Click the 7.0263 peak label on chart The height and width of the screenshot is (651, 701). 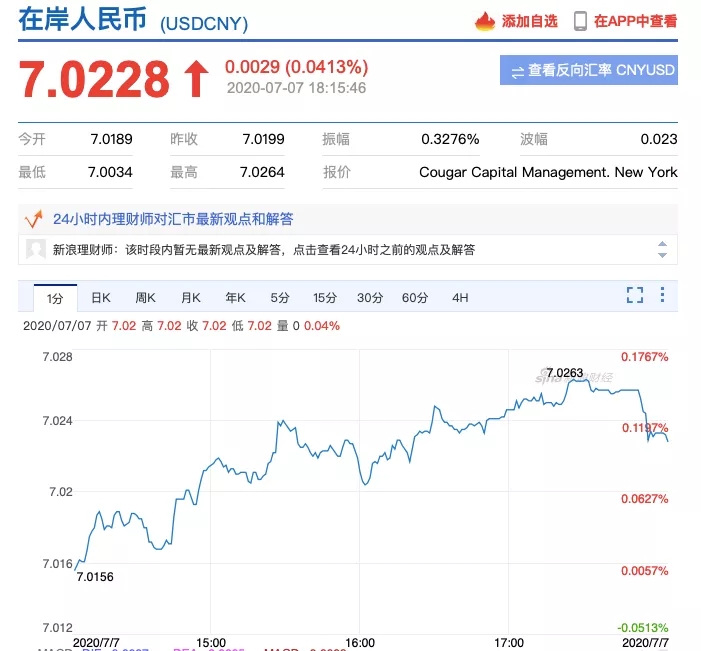[x=564, y=372]
